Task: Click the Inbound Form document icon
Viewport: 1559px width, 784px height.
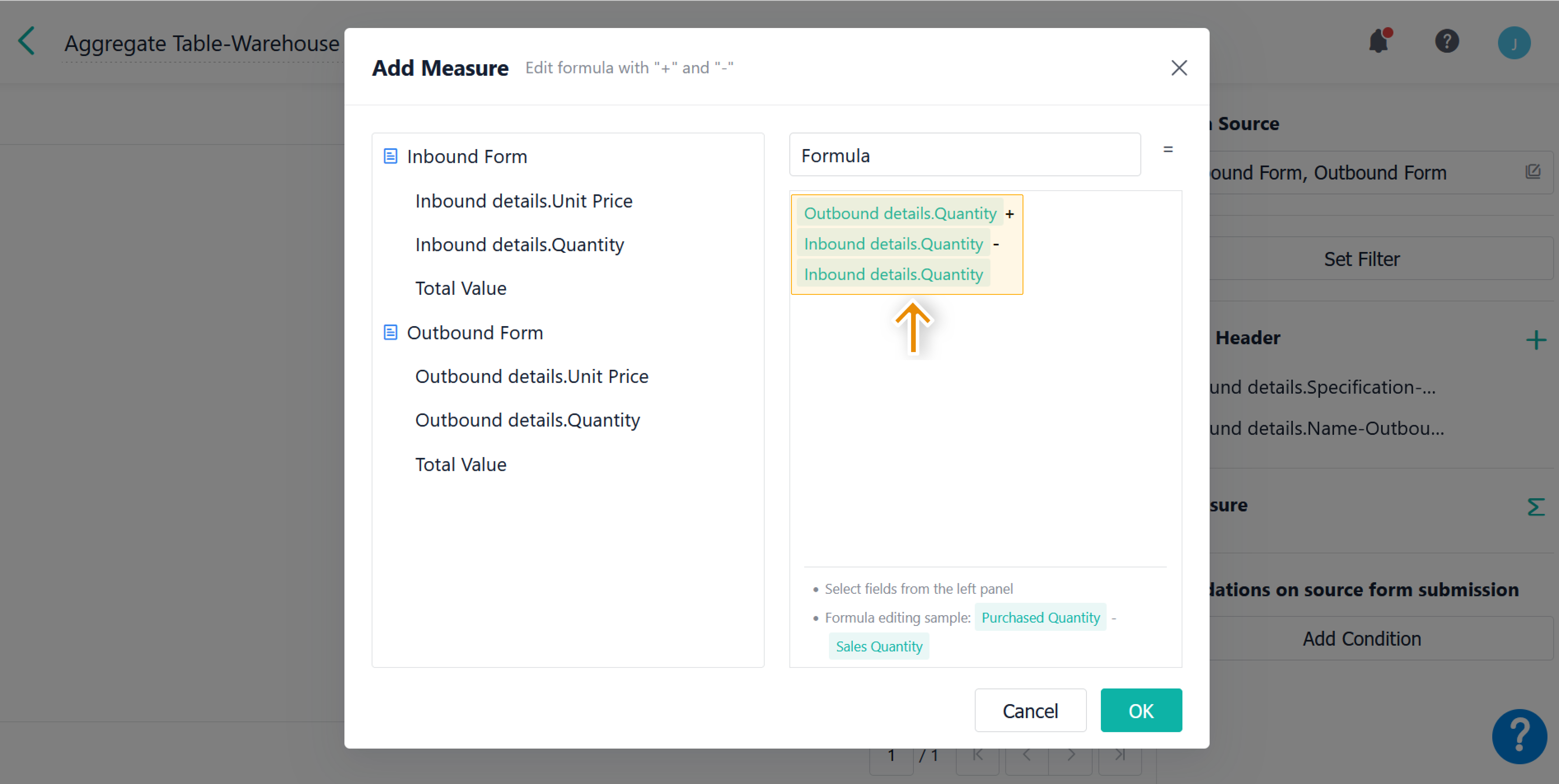Action: (x=390, y=156)
